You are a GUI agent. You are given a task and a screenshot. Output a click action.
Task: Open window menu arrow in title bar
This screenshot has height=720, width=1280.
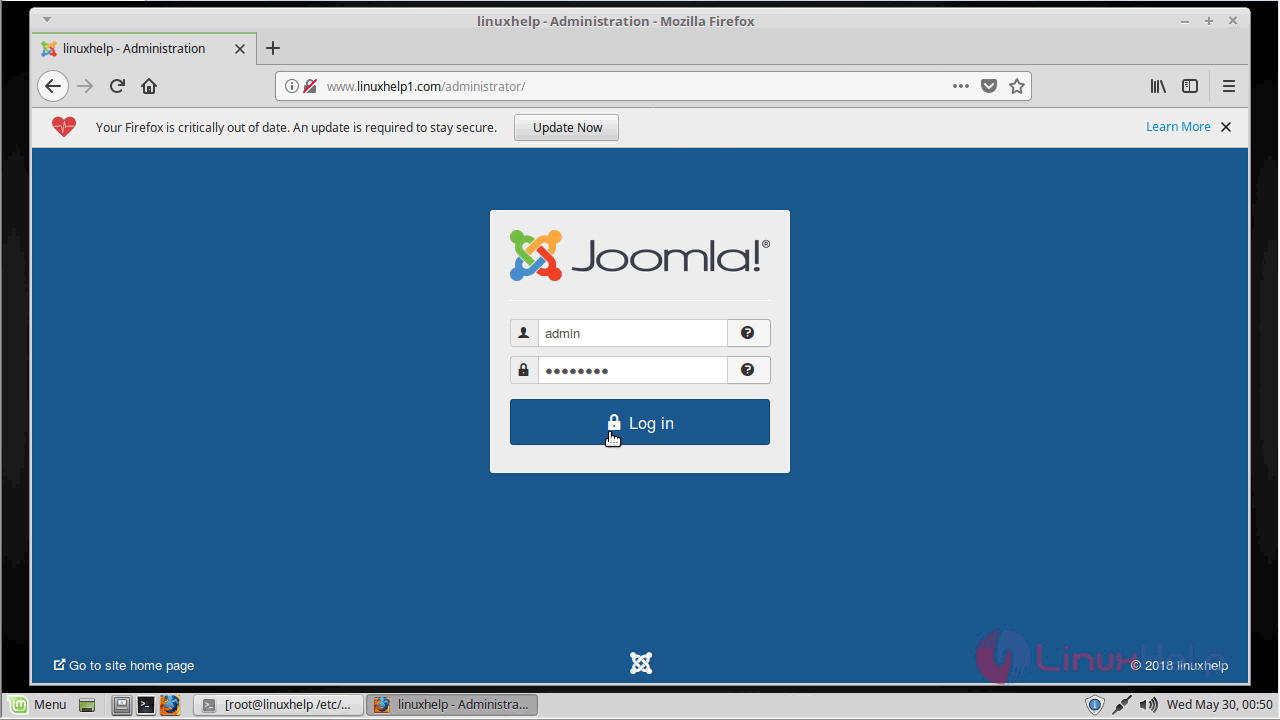(46, 20)
